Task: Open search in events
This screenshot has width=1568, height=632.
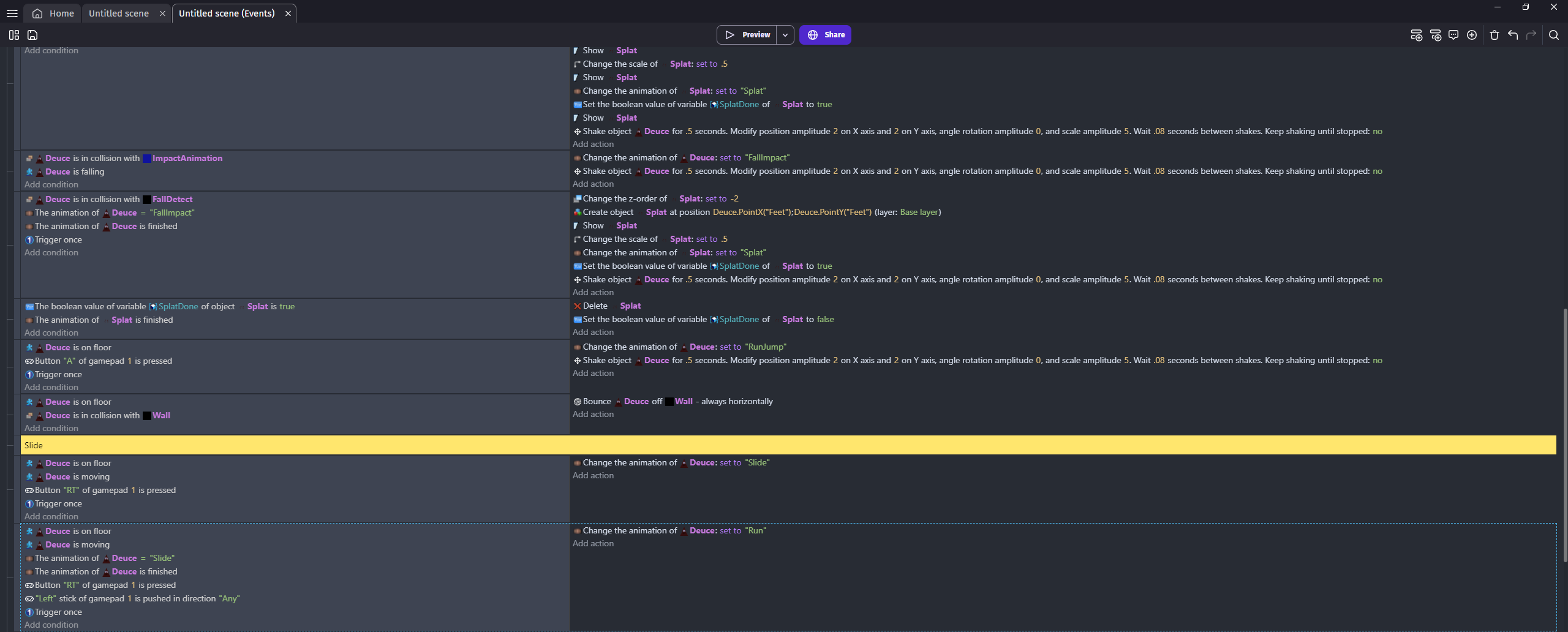Action: pyautogui.click(x=1554, y=35)
